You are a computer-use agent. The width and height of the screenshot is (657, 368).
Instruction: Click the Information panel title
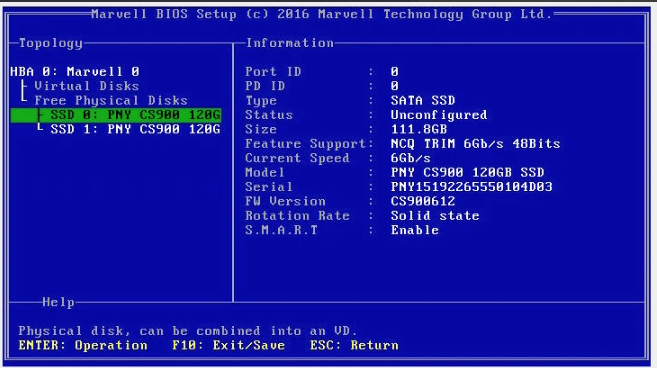pos(290,43)
